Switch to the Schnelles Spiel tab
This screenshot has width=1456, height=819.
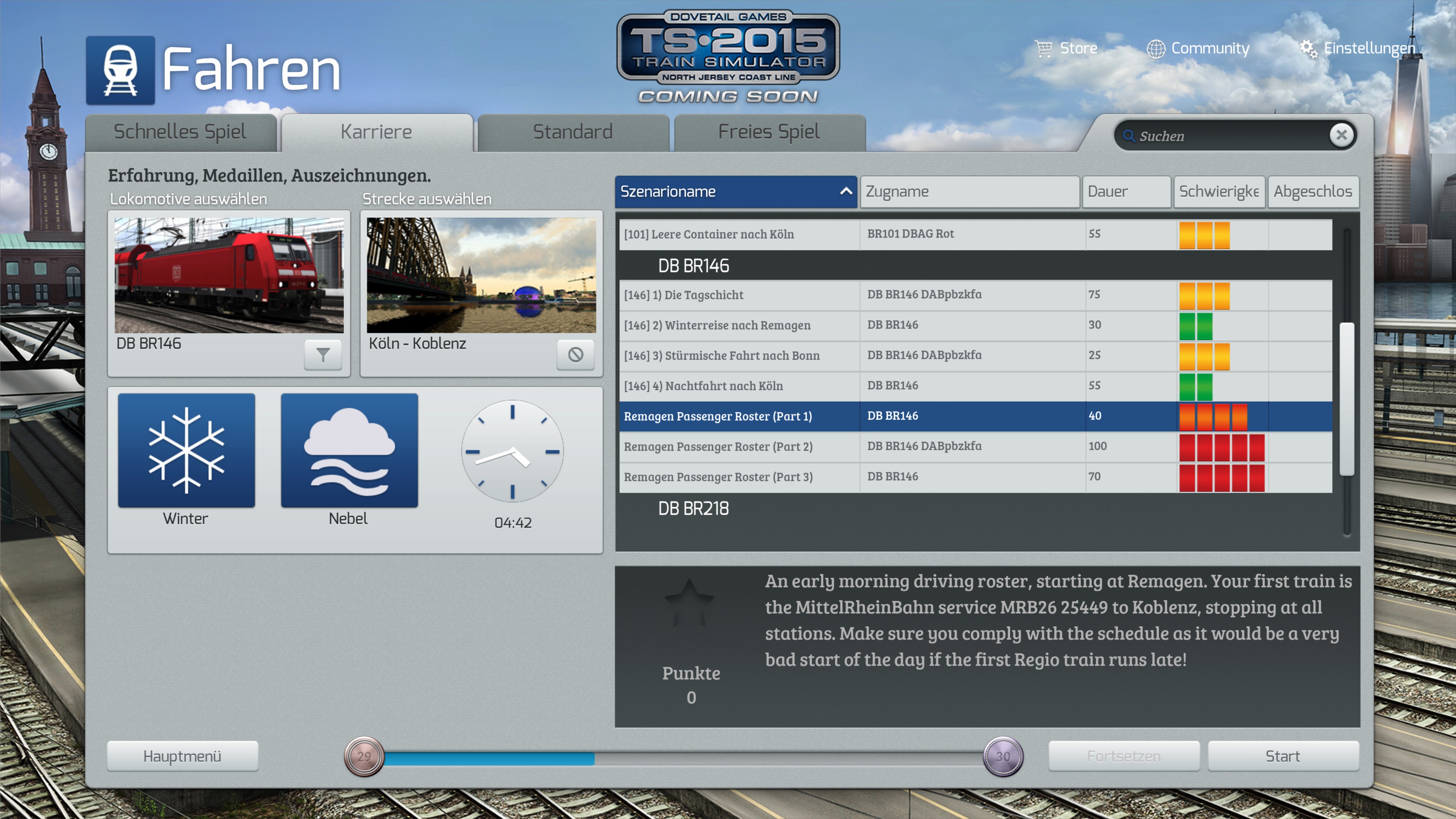(180, 132)
